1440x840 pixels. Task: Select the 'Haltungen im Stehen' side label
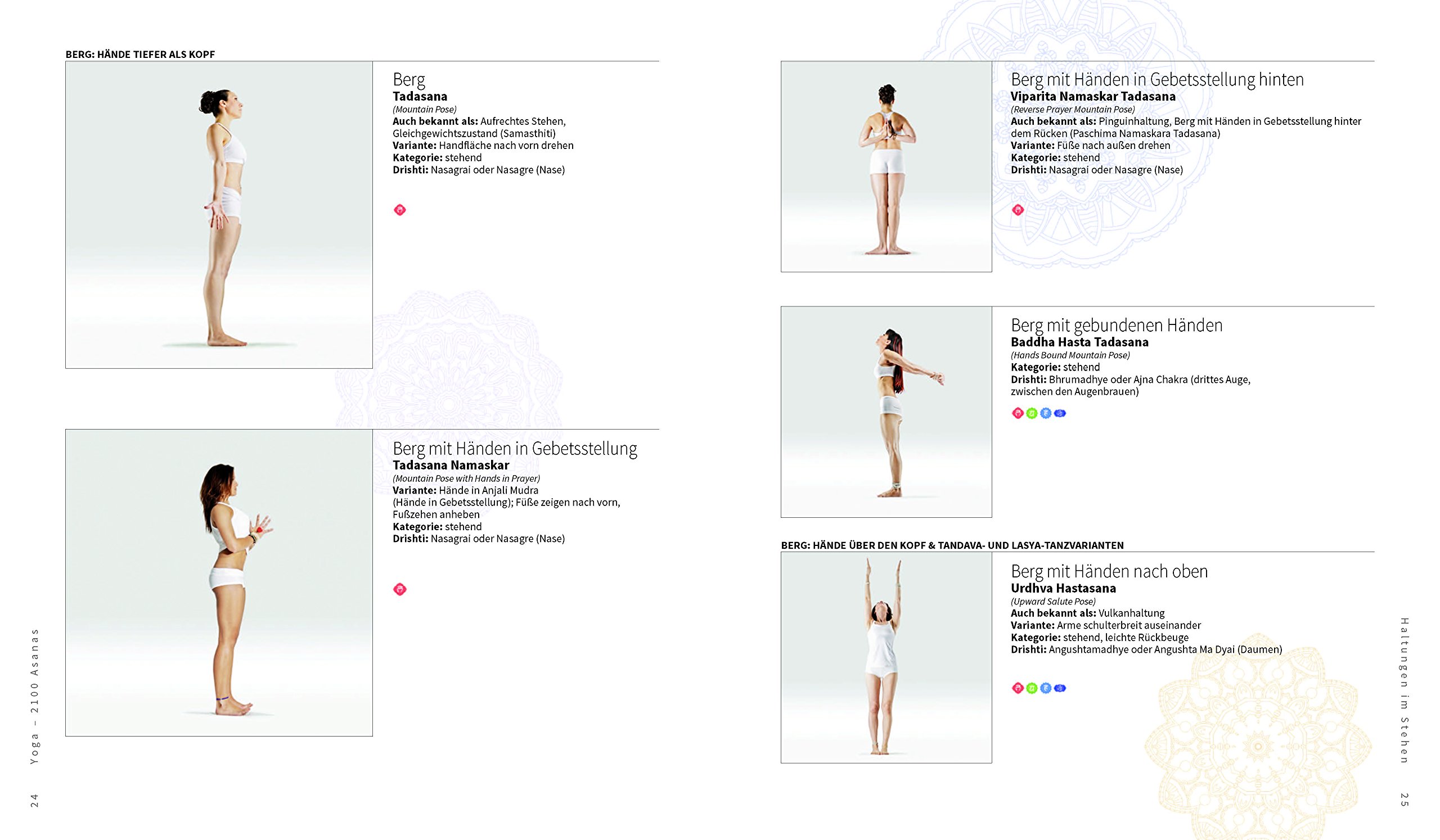(1405, 690)
